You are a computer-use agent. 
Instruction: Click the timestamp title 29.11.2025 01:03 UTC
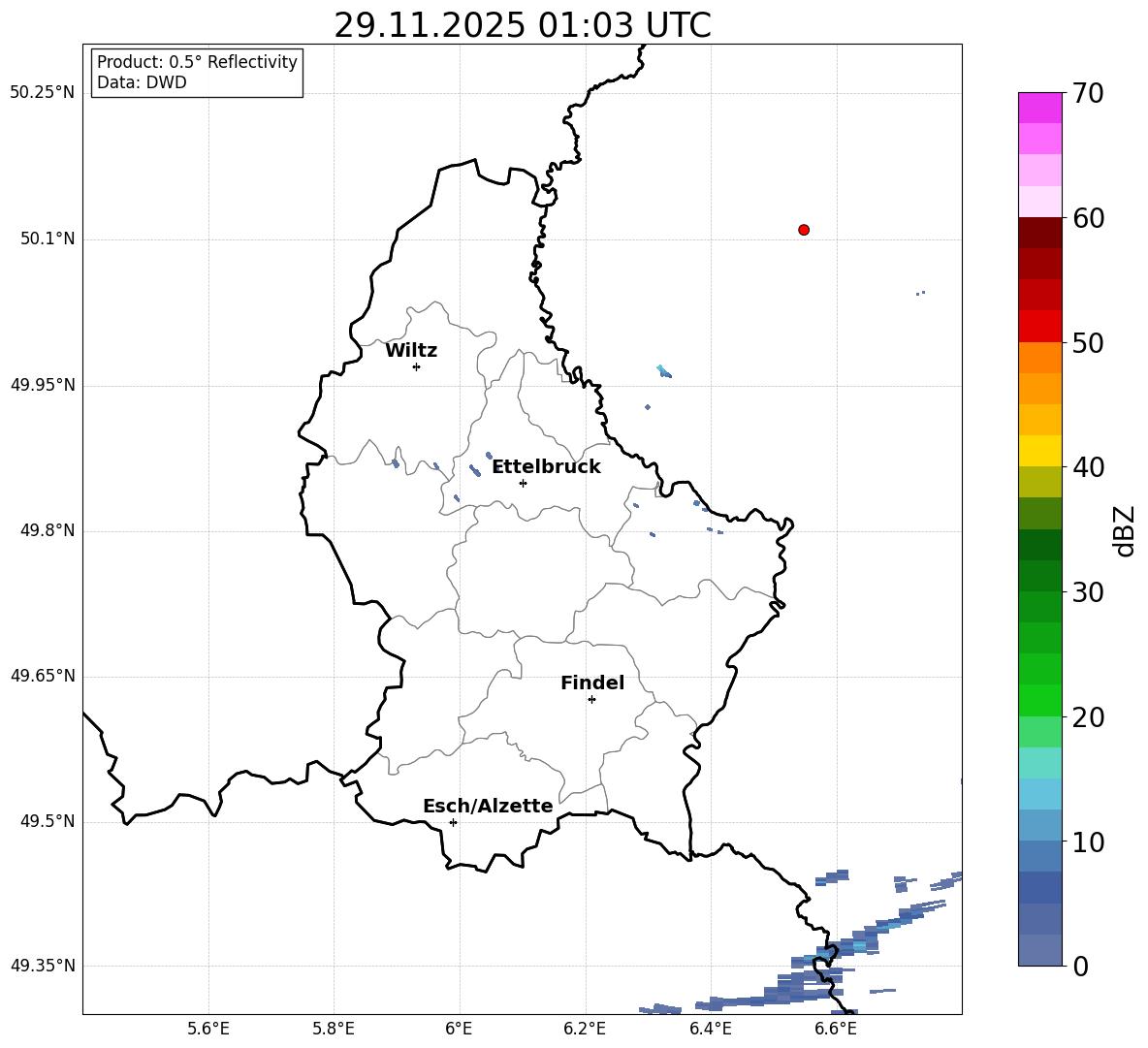523,25
